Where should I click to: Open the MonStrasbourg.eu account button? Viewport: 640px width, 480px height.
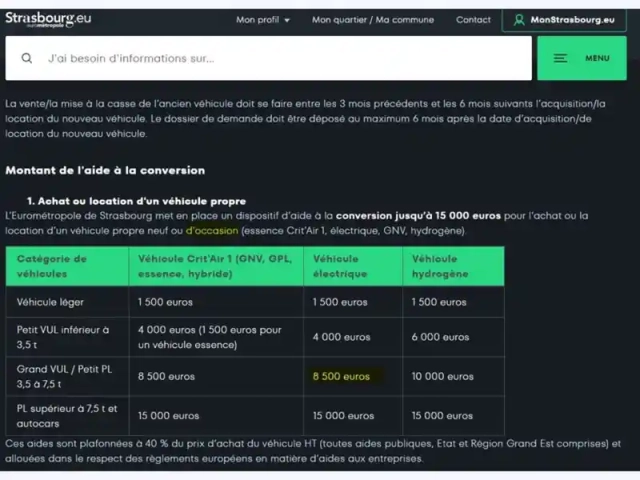(x=569, y=20)
